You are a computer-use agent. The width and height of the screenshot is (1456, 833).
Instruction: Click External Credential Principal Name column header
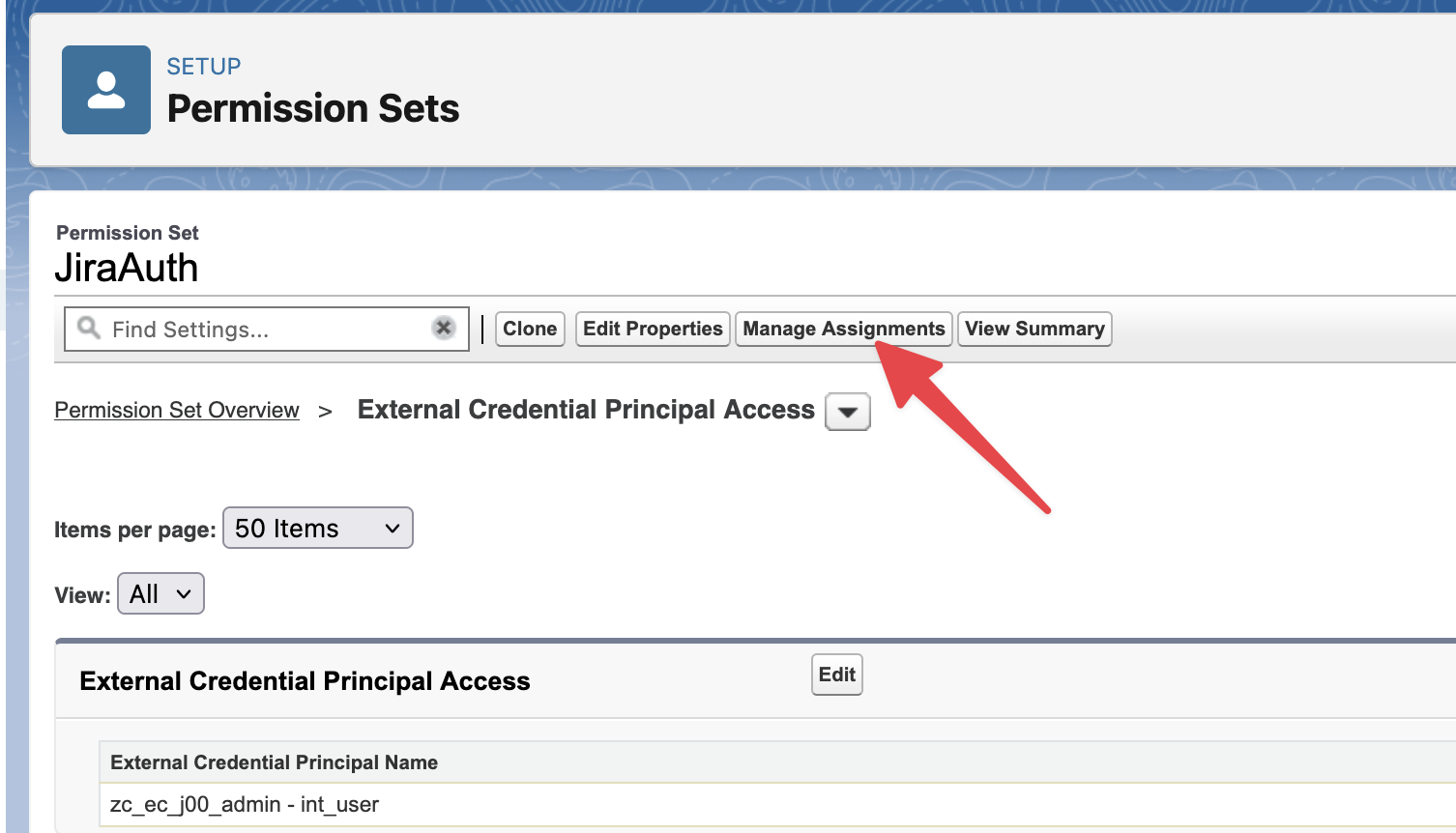274,762
